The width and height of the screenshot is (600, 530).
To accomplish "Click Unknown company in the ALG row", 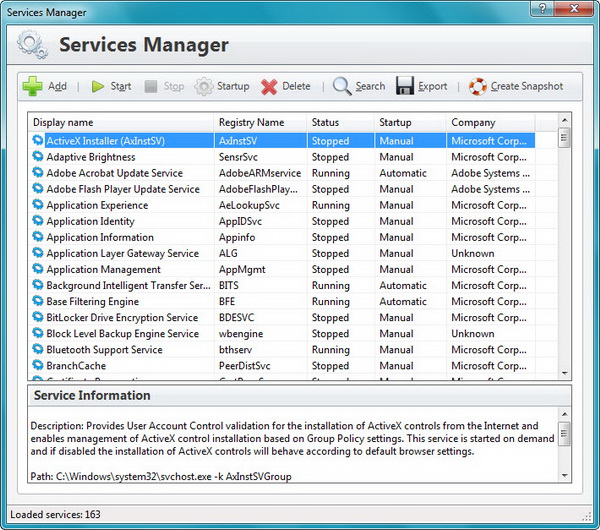I will [473, 253].
